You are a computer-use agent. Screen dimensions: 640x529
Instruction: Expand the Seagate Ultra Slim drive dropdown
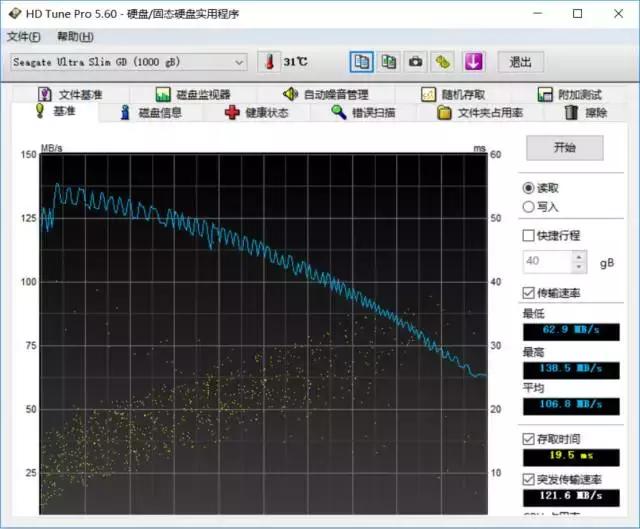click(239, 62)
